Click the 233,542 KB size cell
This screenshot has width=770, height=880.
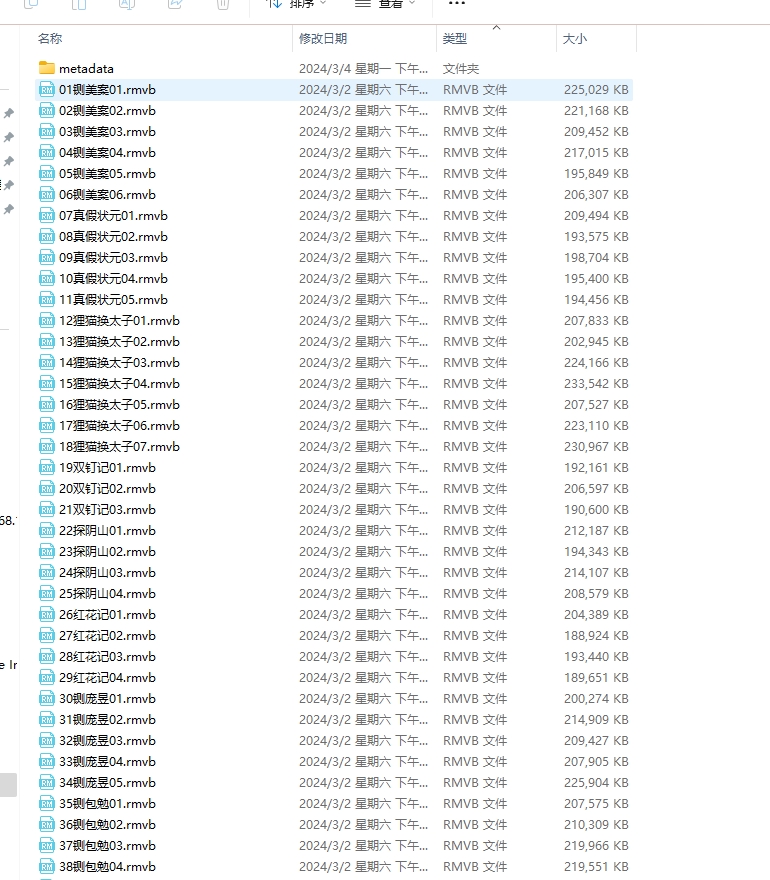596,384
